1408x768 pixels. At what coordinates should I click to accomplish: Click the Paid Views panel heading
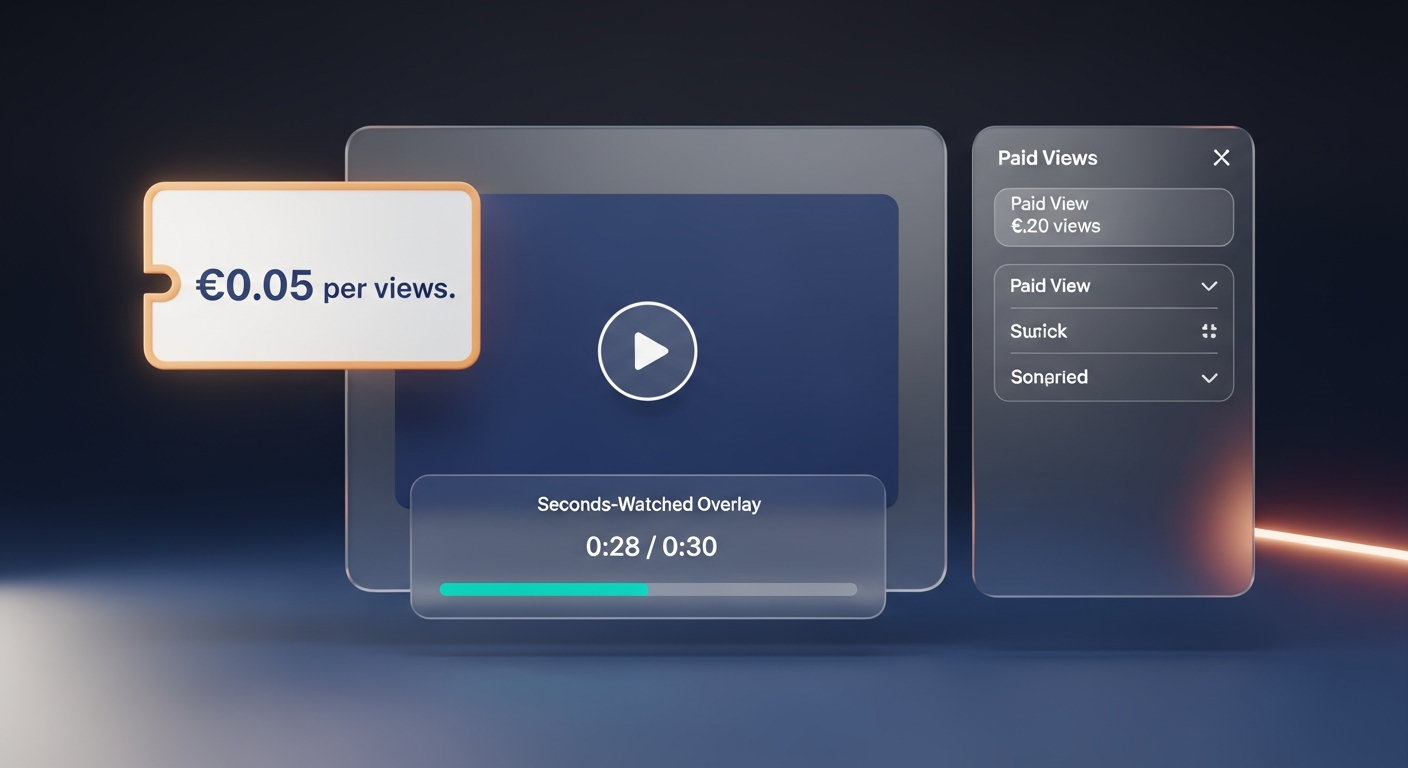(1047, 158)
